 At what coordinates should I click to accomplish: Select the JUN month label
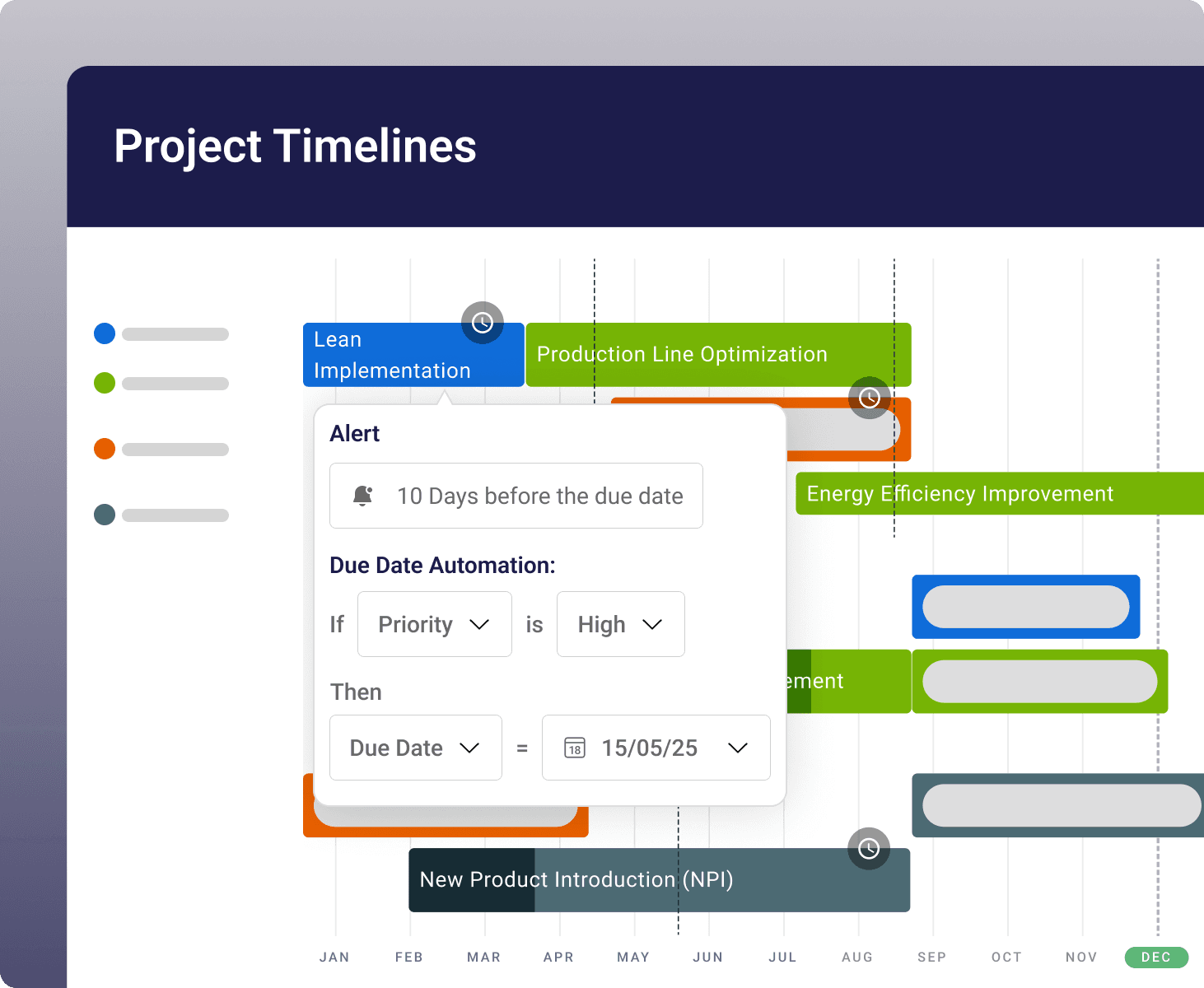tap(708, 957)
